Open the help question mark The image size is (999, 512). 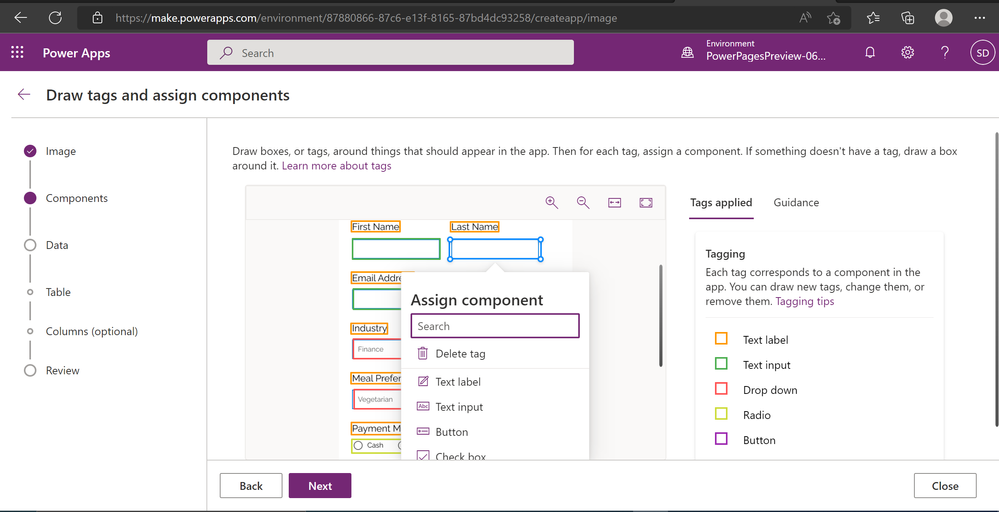pyautogui.click(x=945, y=53)
